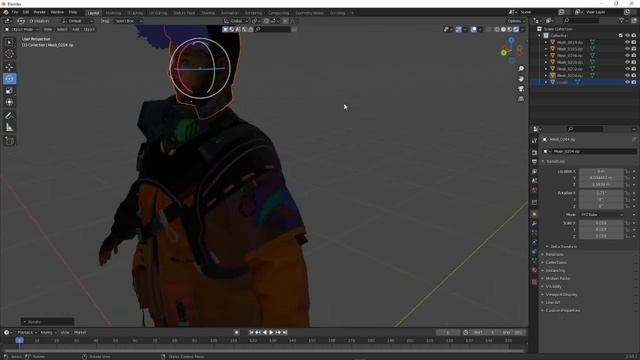
Task: Hide the third mesh via eye icon
Action: 627,56
